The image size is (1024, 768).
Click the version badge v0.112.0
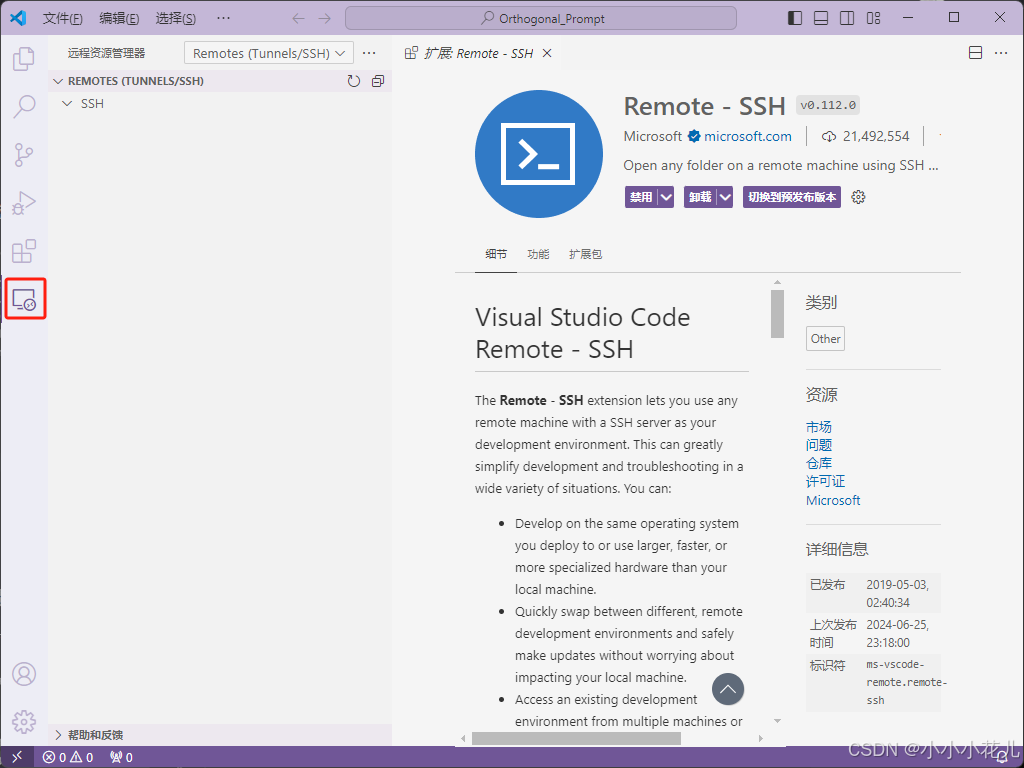[x=827, y=105]
